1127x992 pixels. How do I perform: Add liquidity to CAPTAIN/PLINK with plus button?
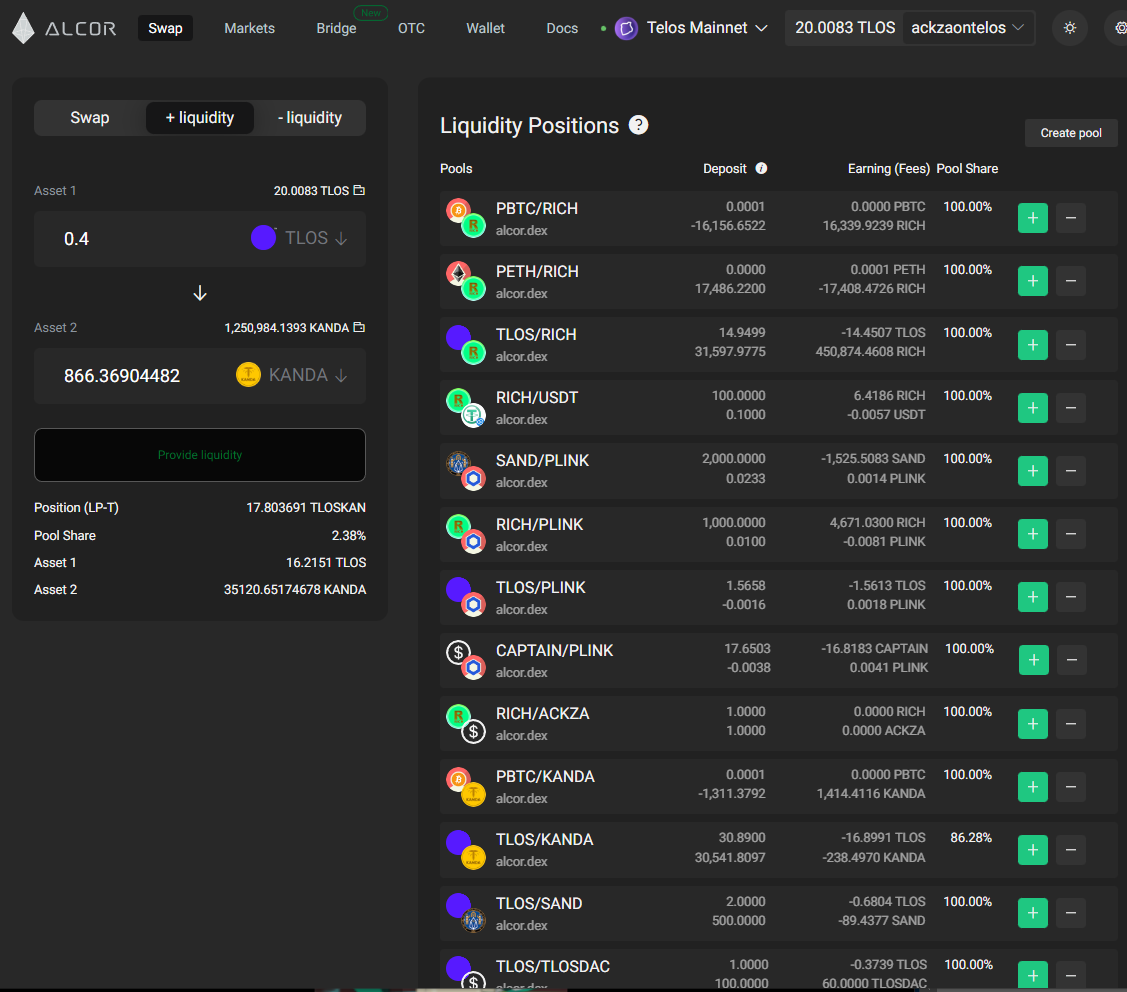click(1034, 660)
